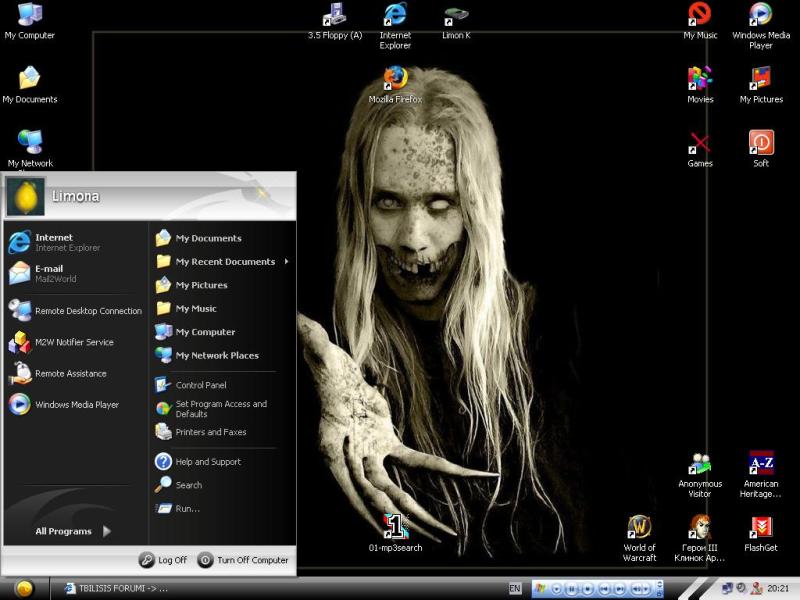Launch World of Warcraft from the desktop
Viewport: 800px width, 600px height.
pyautogui.click(x=639, y=538)
